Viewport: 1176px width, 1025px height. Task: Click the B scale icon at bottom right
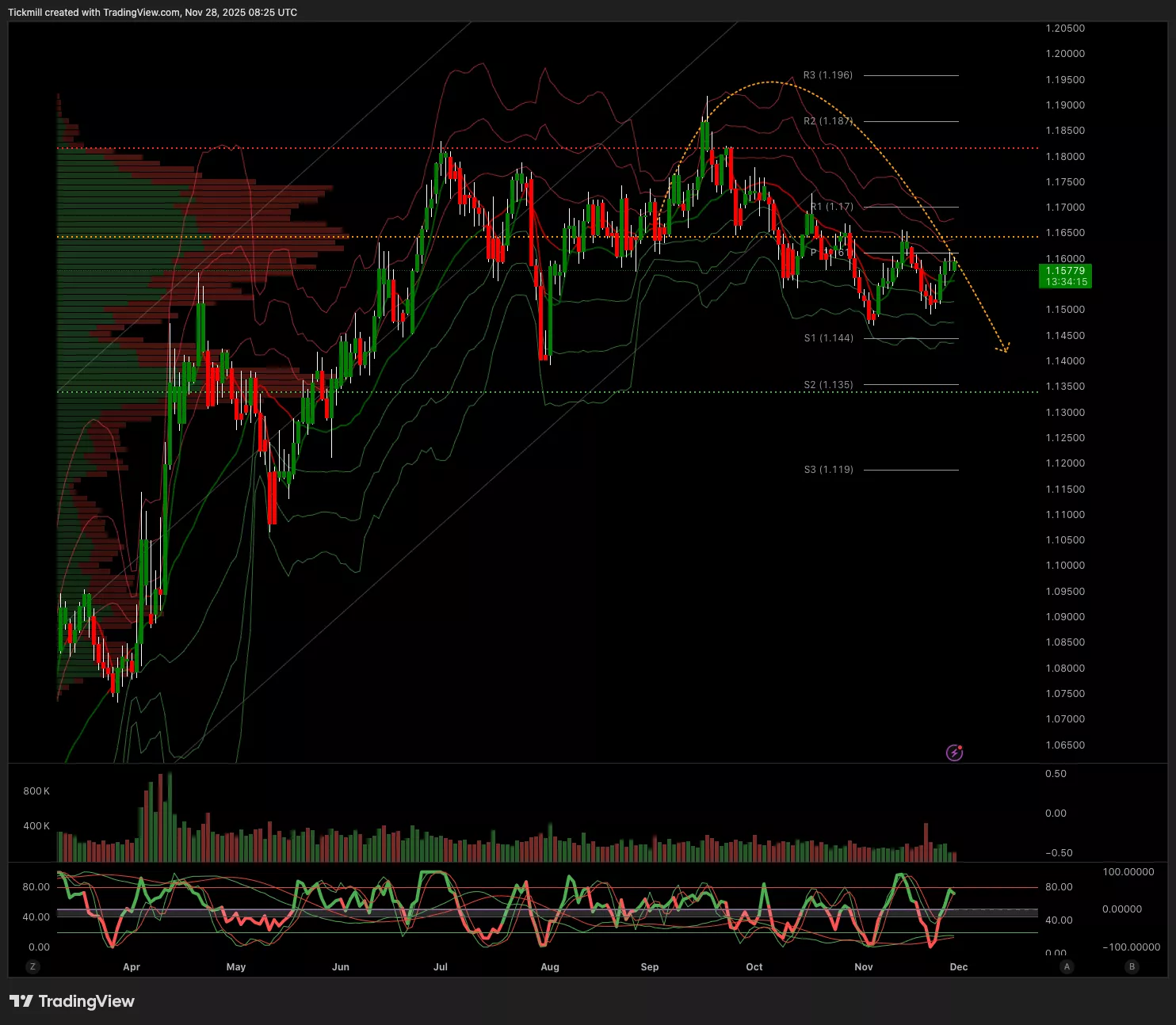pyautogui.click(x=1132, y=966)
